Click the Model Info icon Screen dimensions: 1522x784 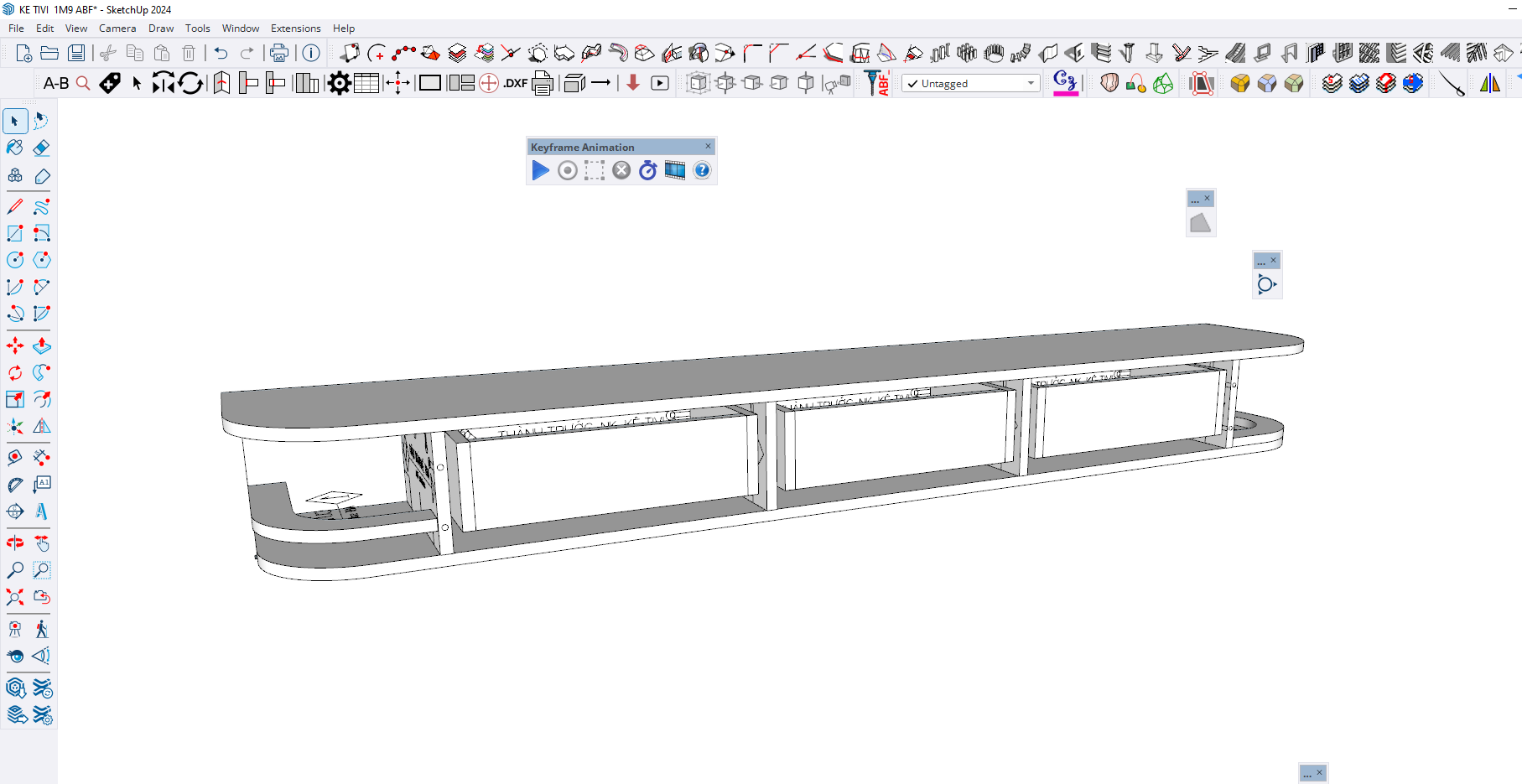coord(311,53)
